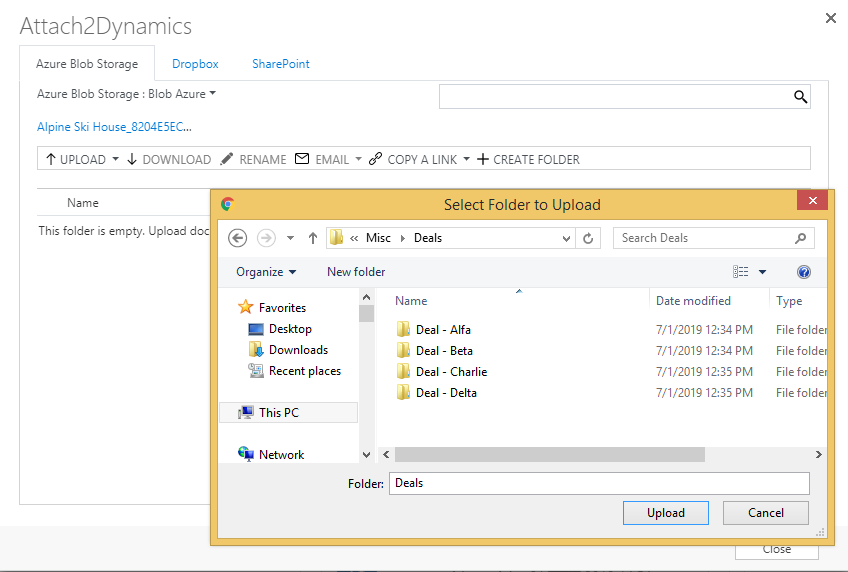This screenshot has width=848, height=572.
Task: Select Network in the navigation pane
Action: click(x=271, y=455)
